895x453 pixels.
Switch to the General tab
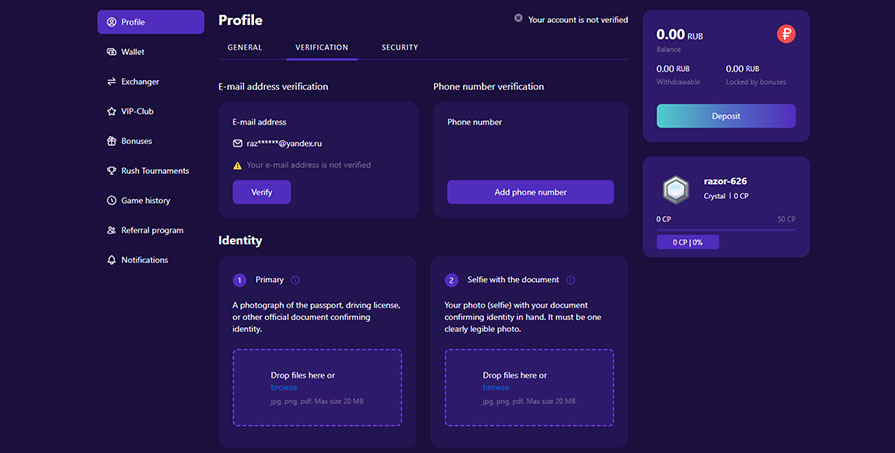[x=245, y=48]
